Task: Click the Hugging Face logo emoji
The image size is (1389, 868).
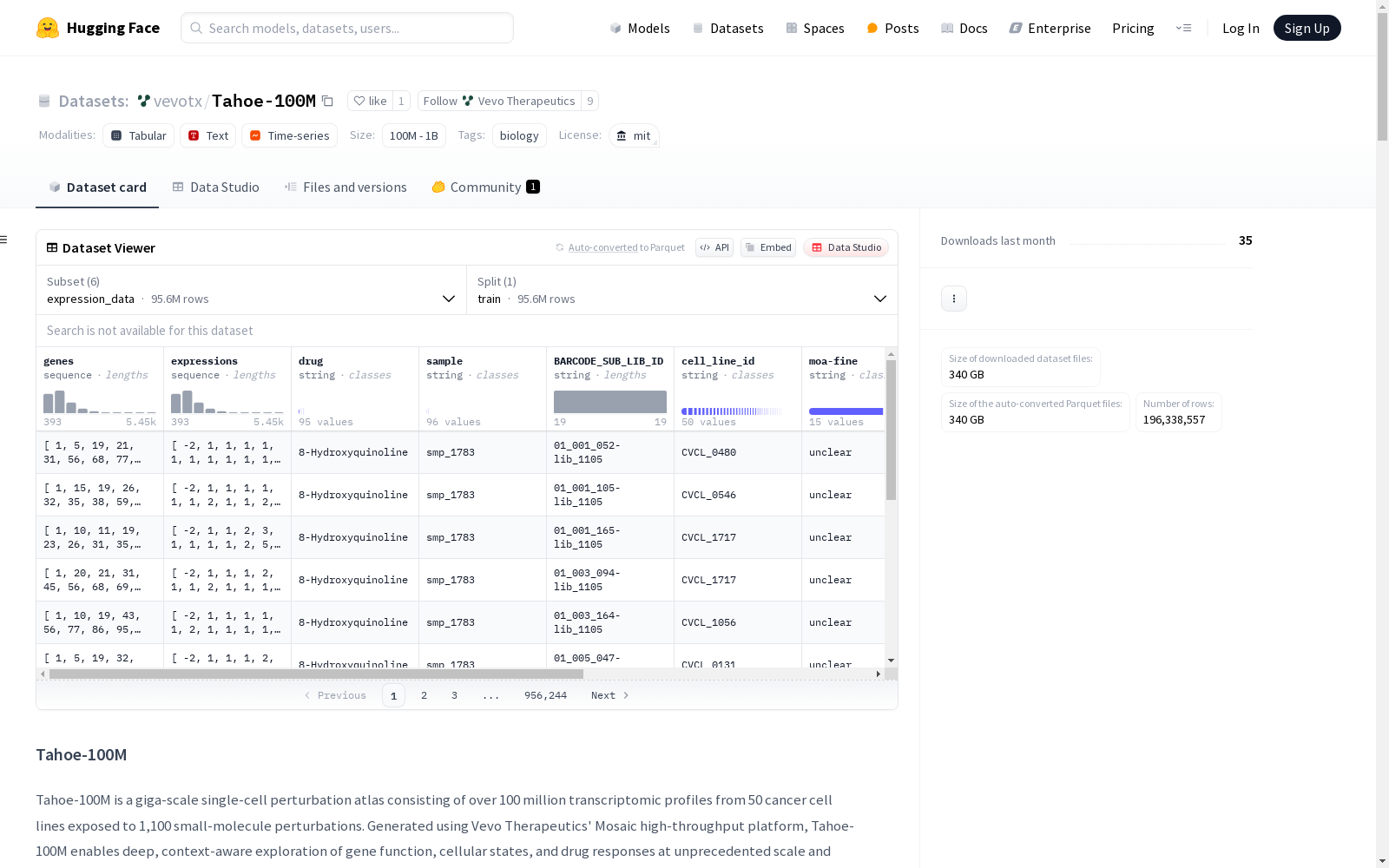Action: [x=48, y=28]
